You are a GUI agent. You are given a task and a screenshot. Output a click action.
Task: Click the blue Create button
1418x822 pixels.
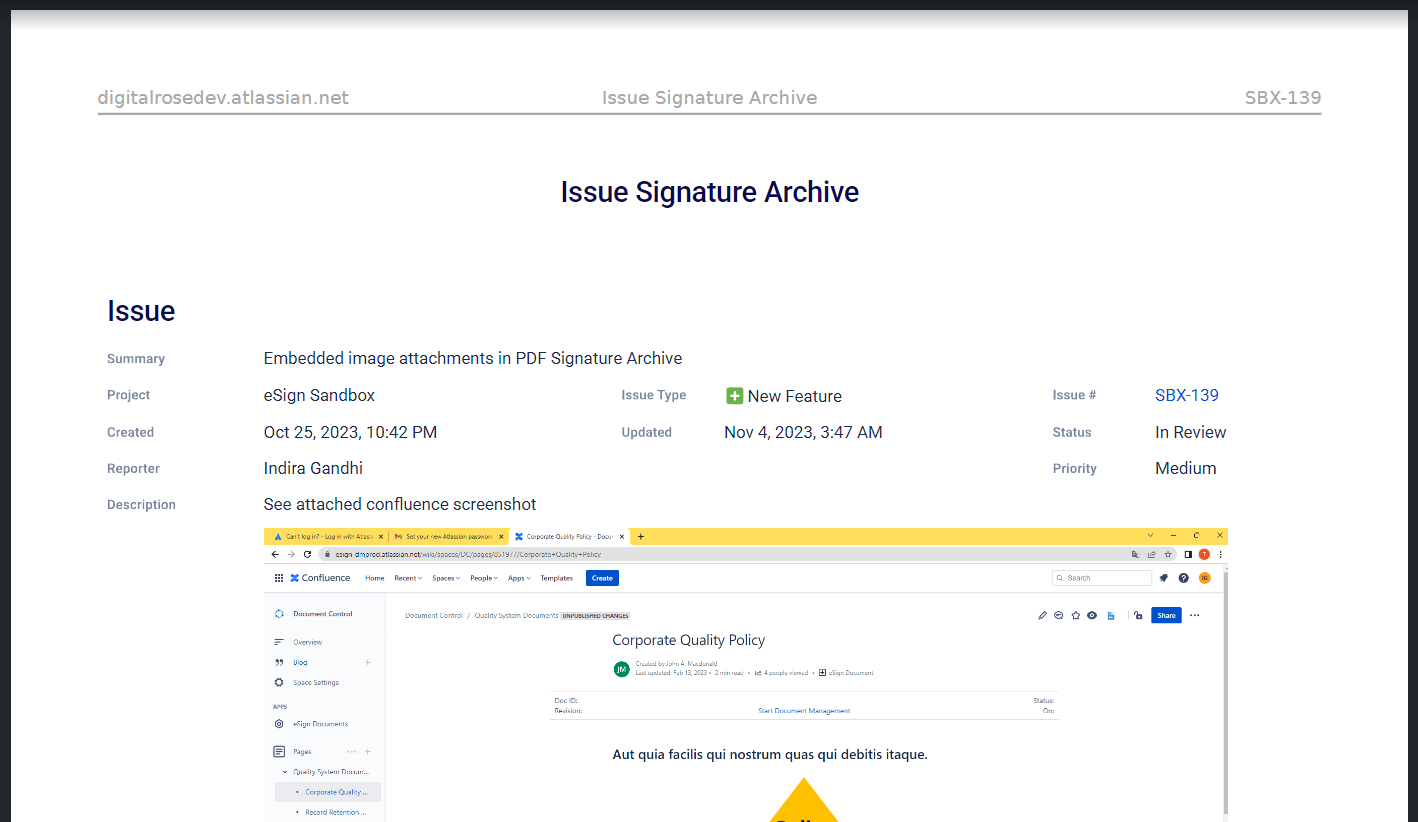point(602,578)
